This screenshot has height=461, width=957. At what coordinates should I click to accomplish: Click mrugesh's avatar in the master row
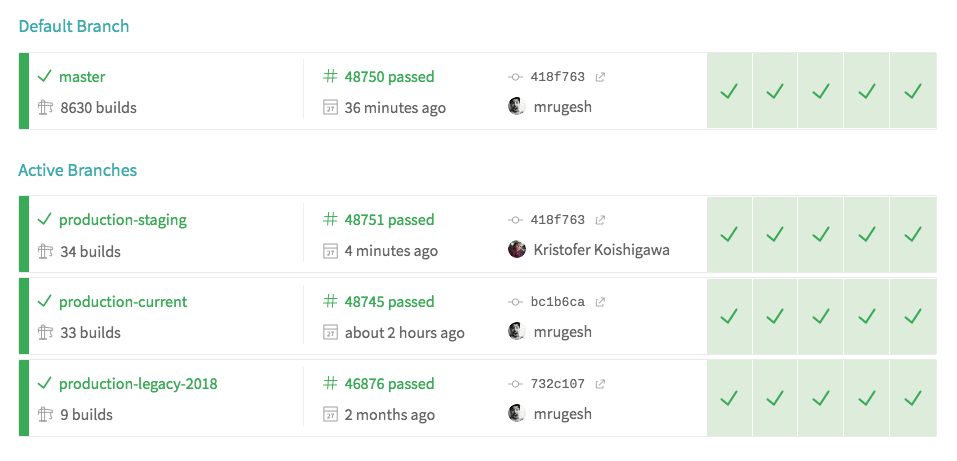[517, 107]
